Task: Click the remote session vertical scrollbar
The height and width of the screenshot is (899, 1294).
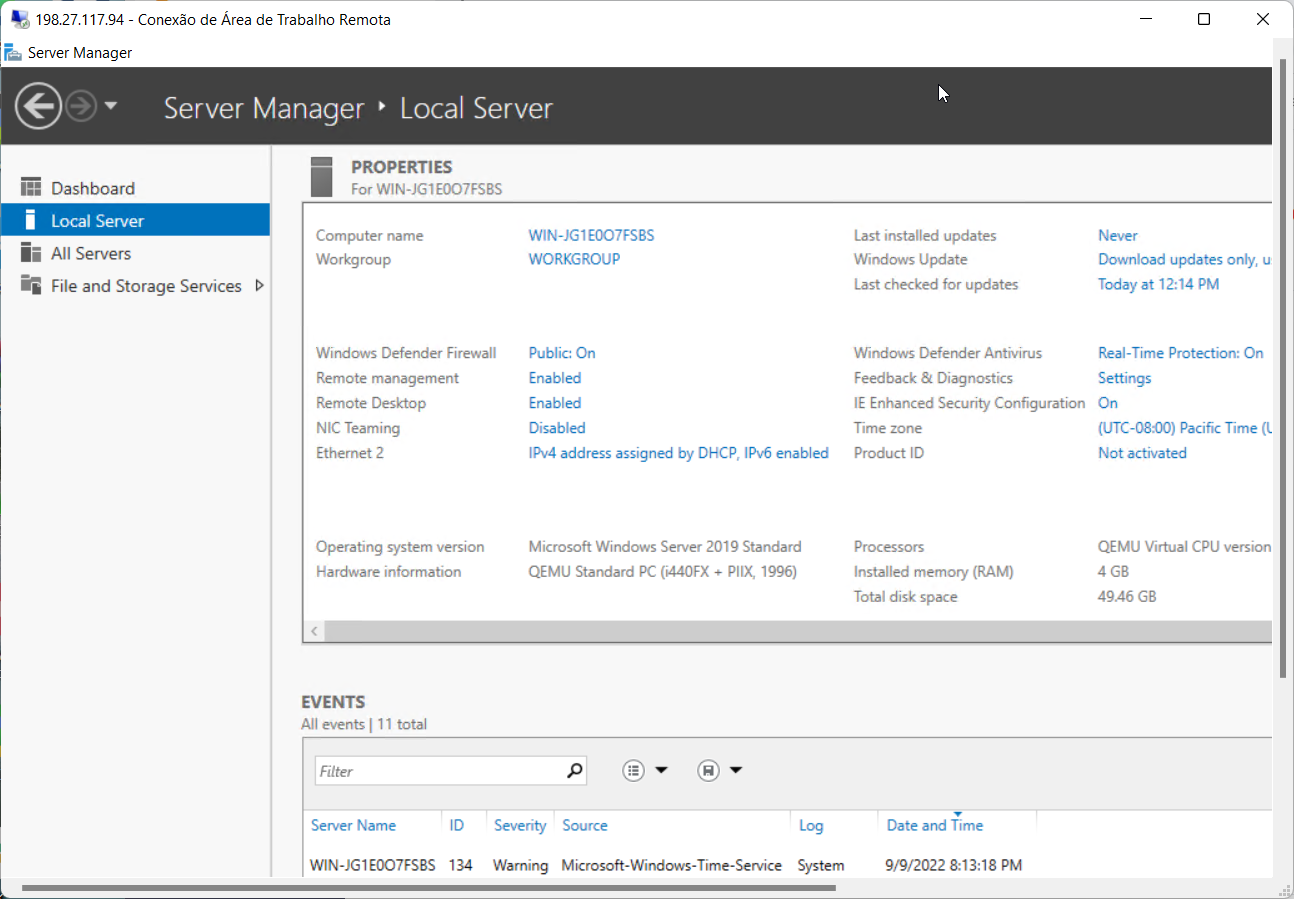Action: click(1284, 370)
